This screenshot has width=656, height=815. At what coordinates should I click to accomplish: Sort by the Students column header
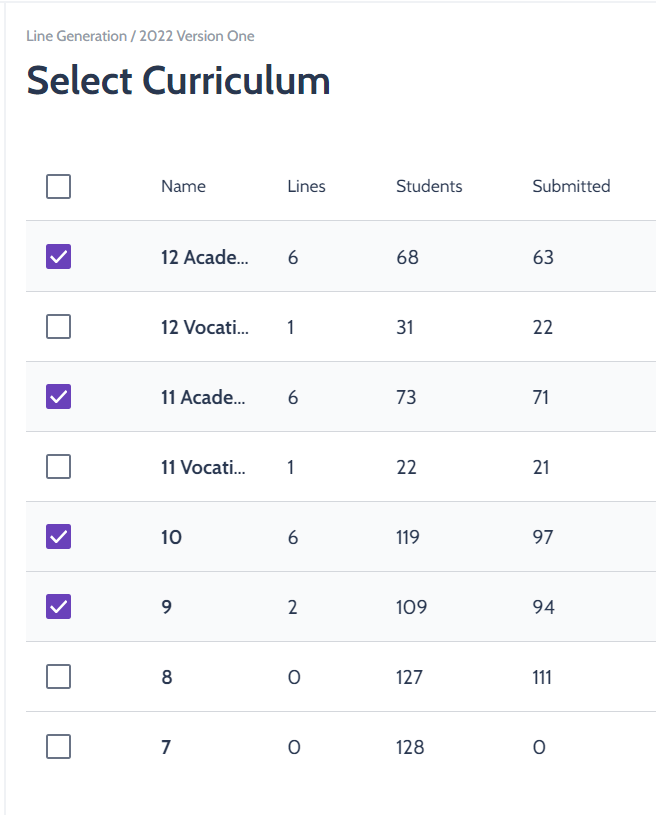coord(429,186)
